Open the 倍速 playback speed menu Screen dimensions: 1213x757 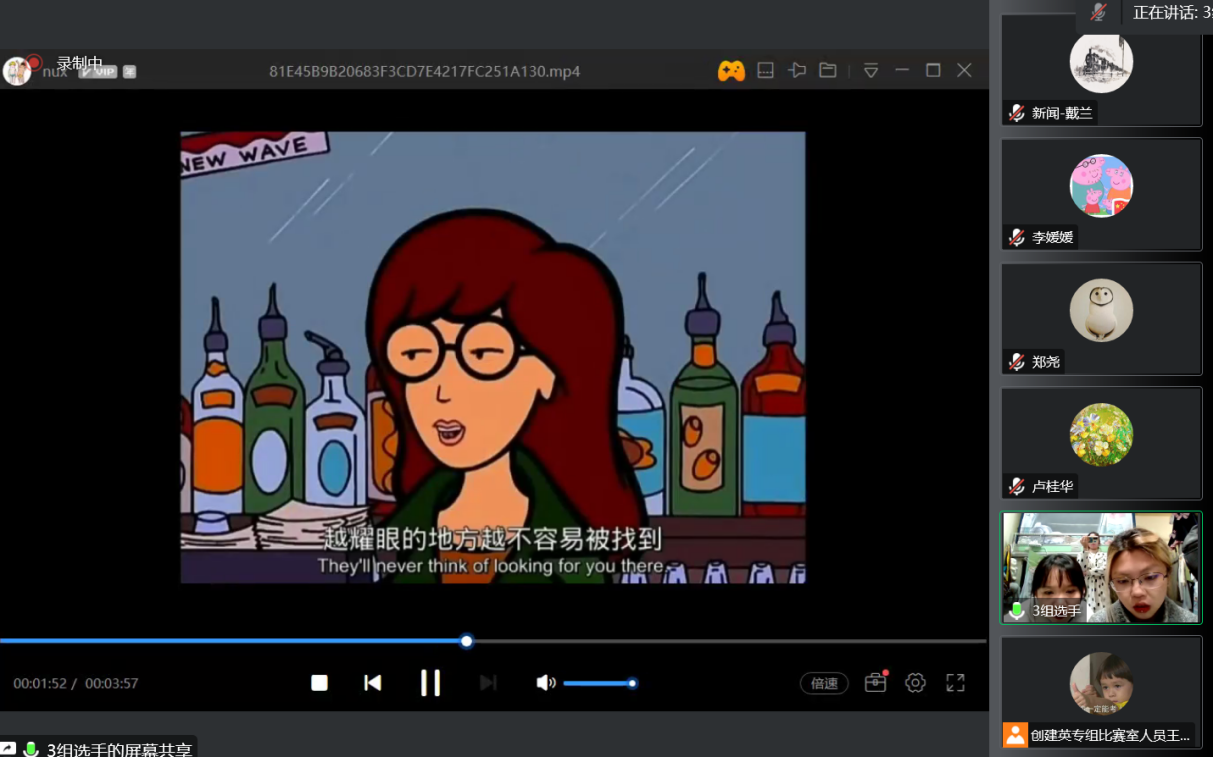(824, 683)
